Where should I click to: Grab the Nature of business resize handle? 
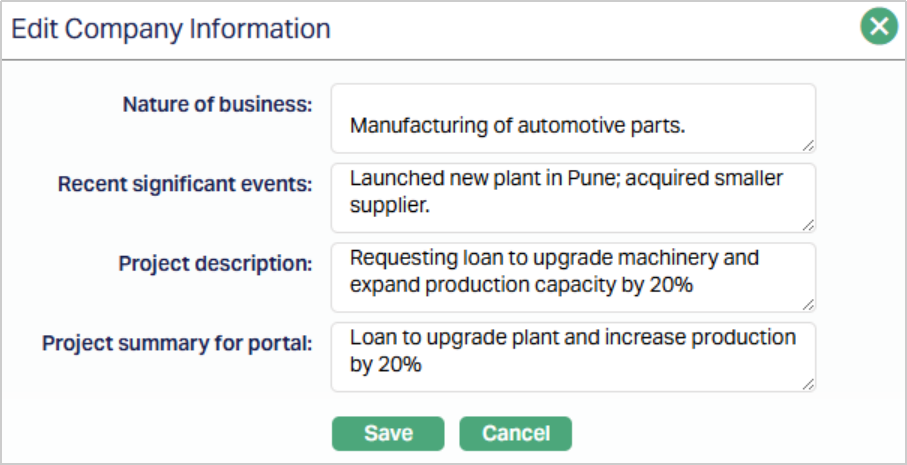tap(808, 145)
